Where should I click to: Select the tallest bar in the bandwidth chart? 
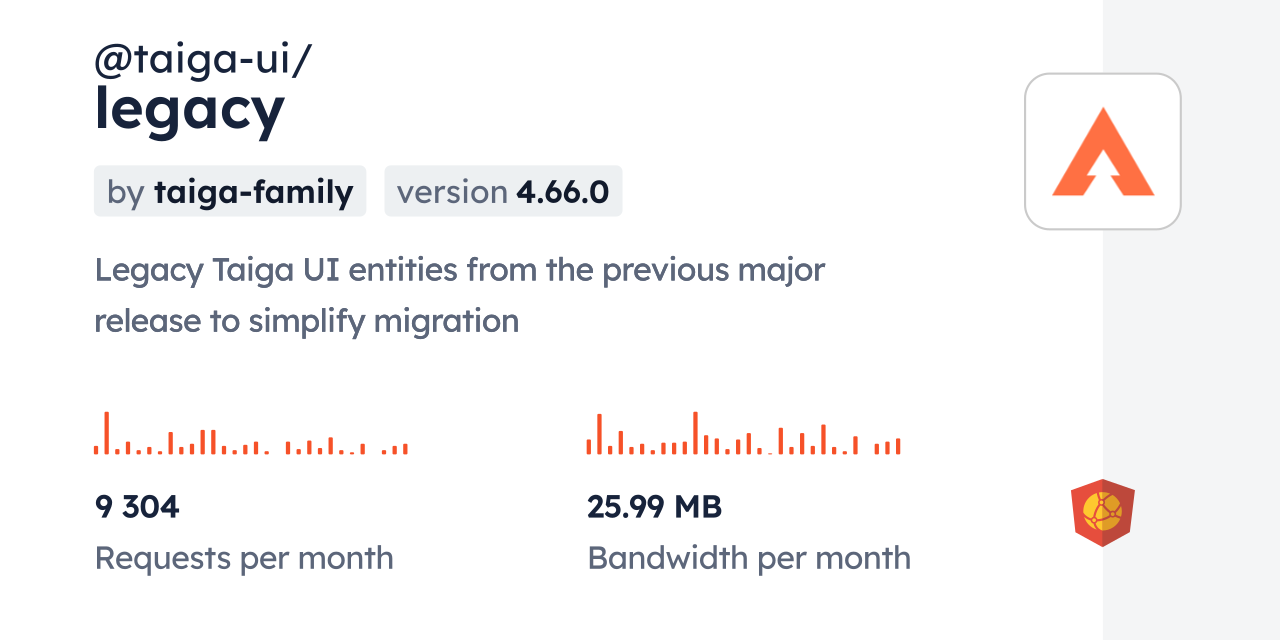[x=695, y=433]
